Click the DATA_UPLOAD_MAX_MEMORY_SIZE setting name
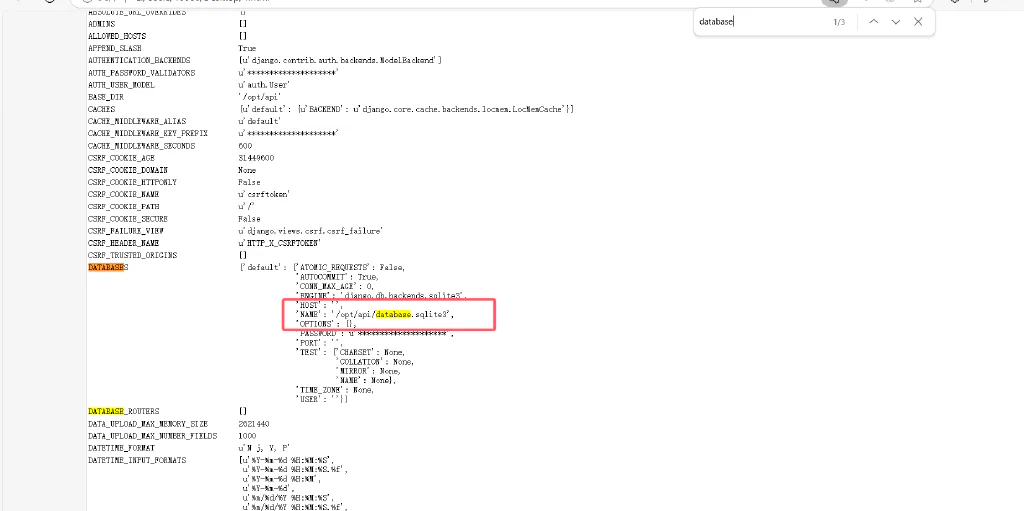 (x=148, y=423)
